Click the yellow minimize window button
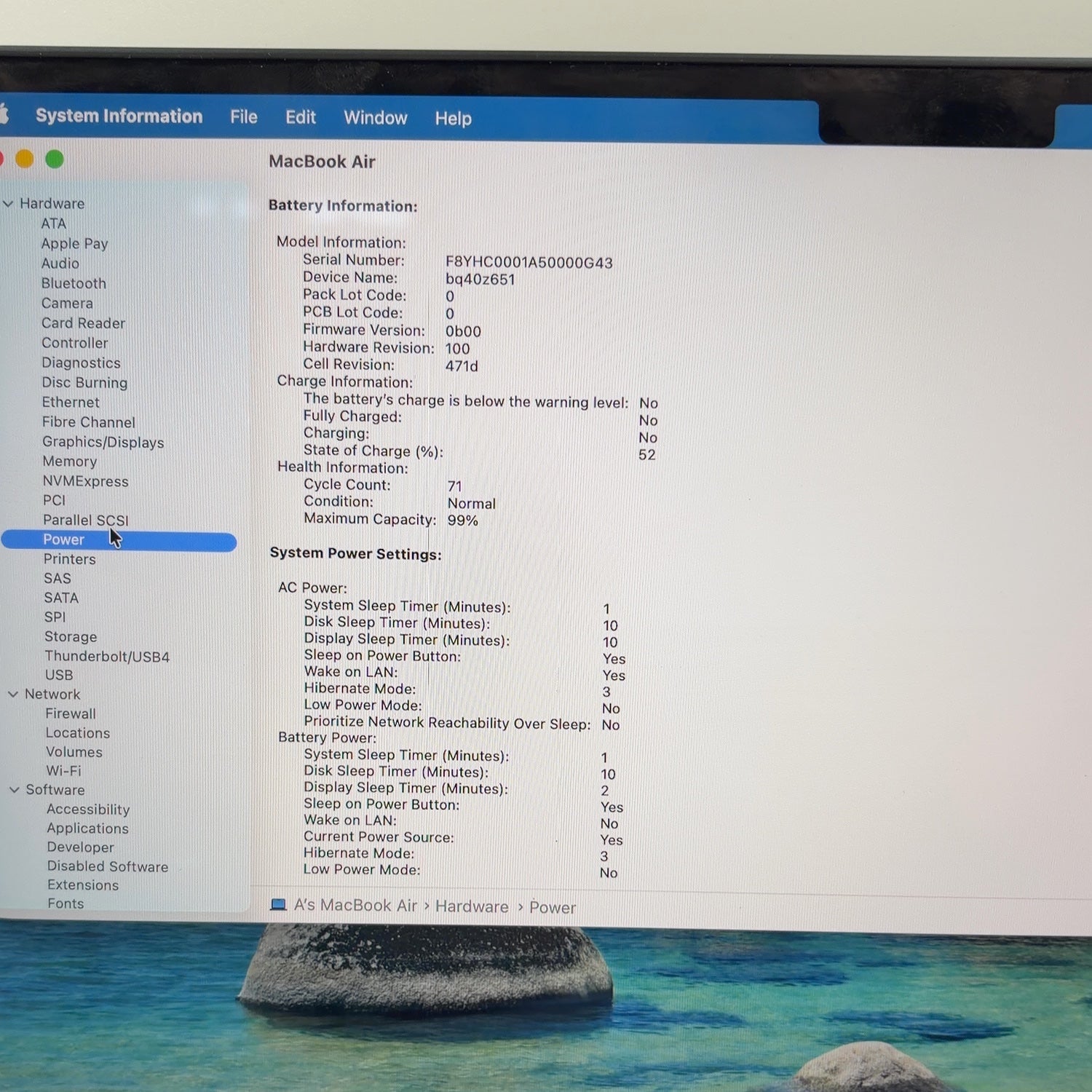This screenshot has height=1092, width=1092. click(x=25, y=159)
